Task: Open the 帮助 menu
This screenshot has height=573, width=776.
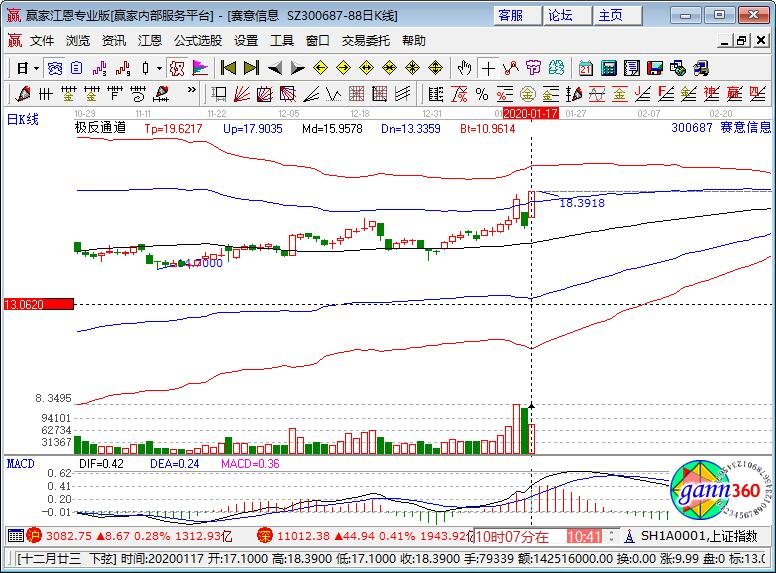Action: pos(414,41)
